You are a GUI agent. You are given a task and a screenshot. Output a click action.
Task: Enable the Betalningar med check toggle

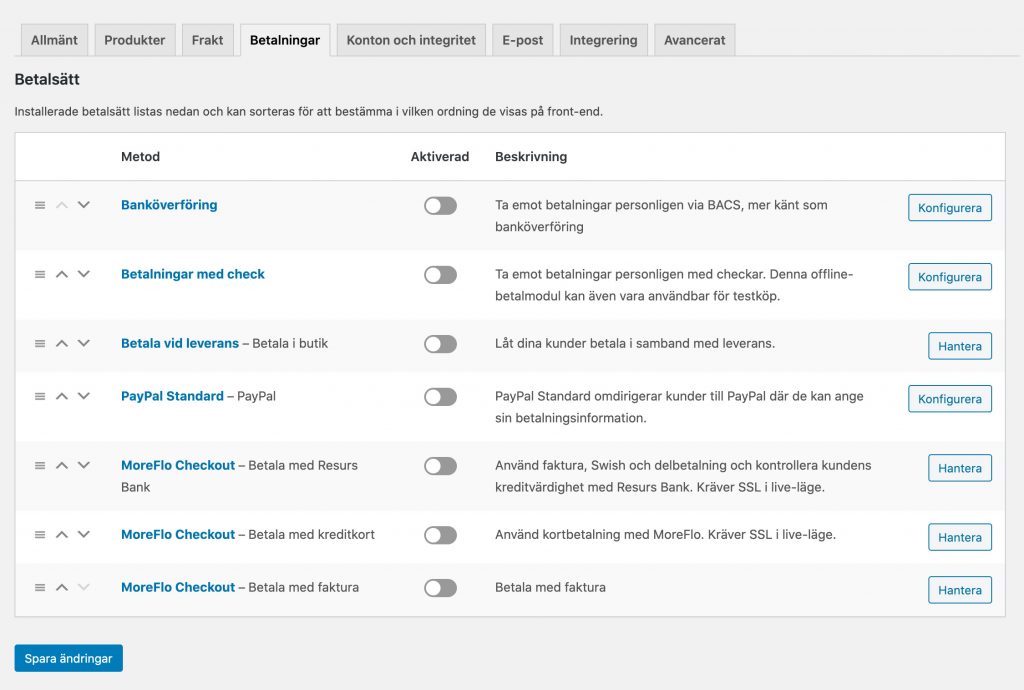click(440, 275)
